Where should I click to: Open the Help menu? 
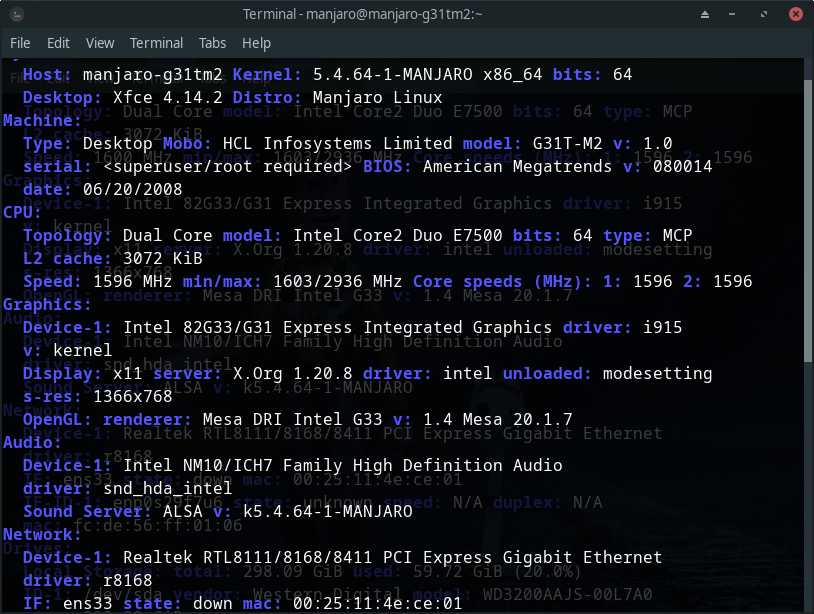pyautogui.click(x=256, y=43)
